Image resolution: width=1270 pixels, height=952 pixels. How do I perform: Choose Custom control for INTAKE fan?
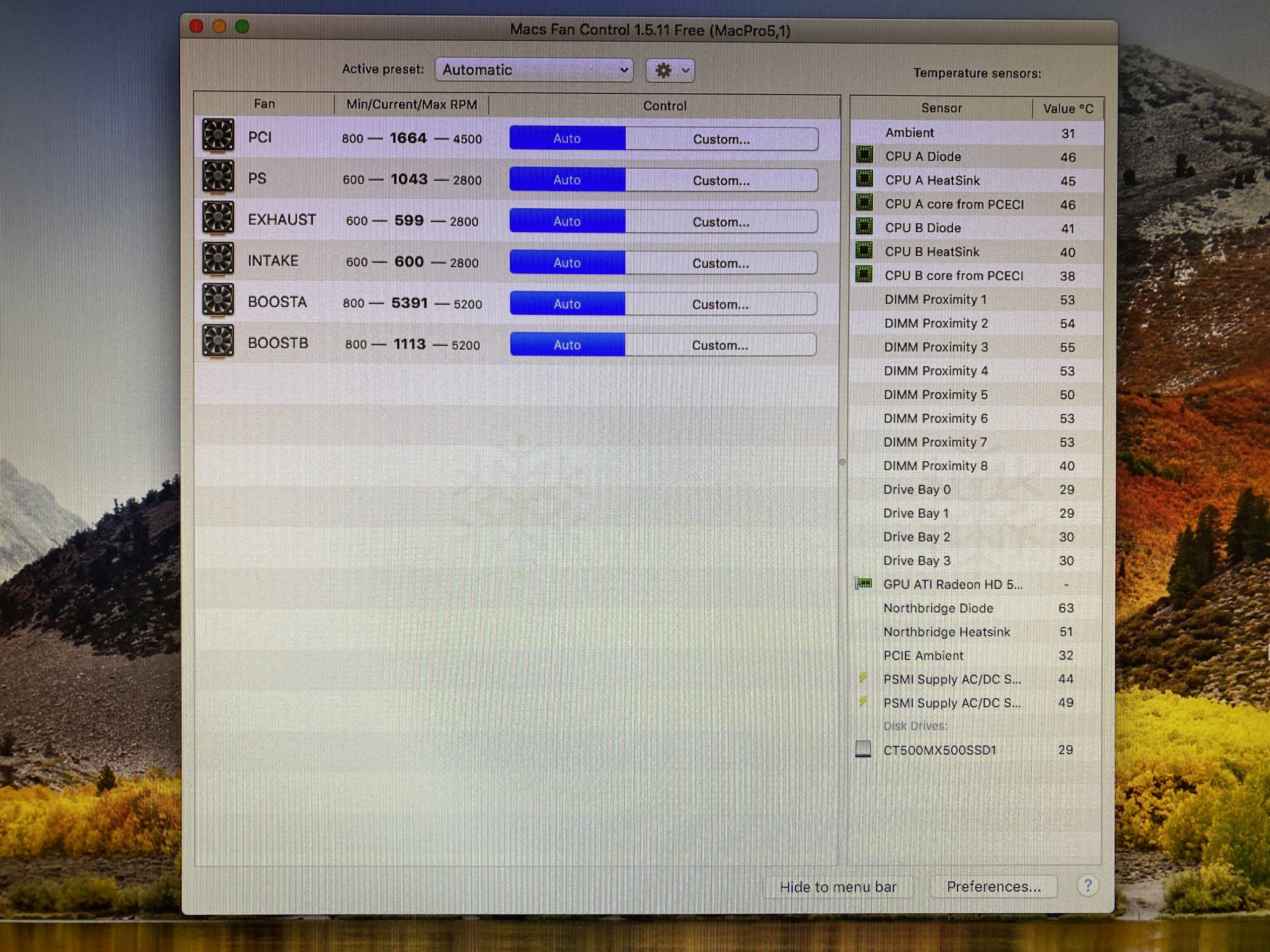721,263
